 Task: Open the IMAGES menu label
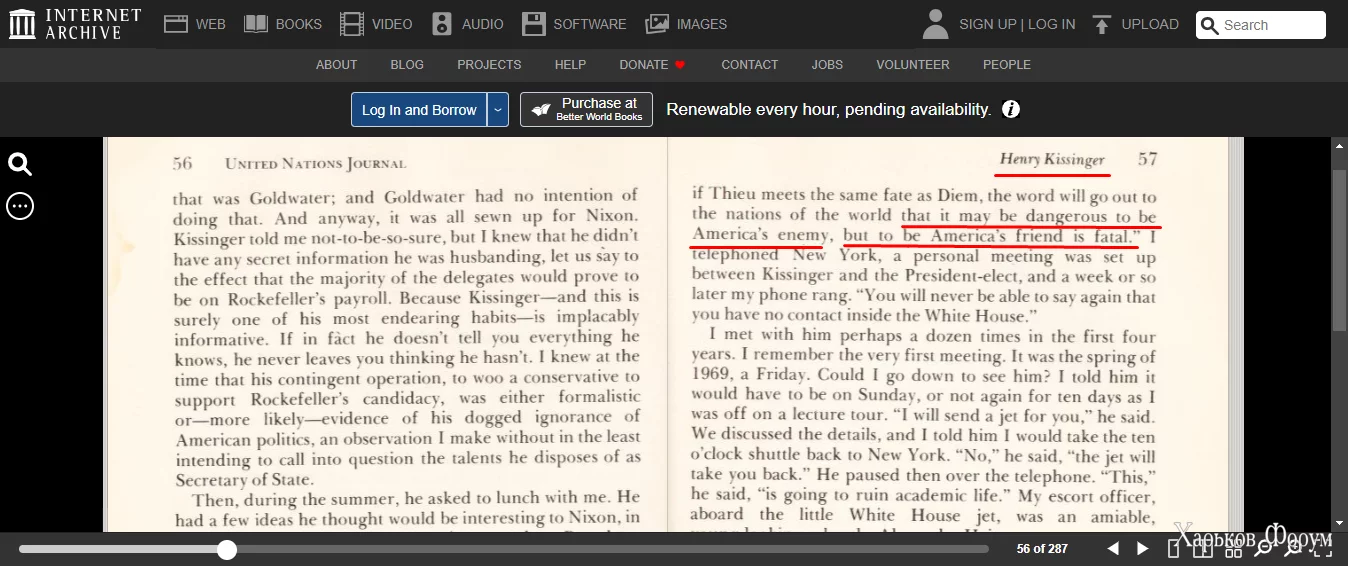pyautogui.click(x=702, y=24)
